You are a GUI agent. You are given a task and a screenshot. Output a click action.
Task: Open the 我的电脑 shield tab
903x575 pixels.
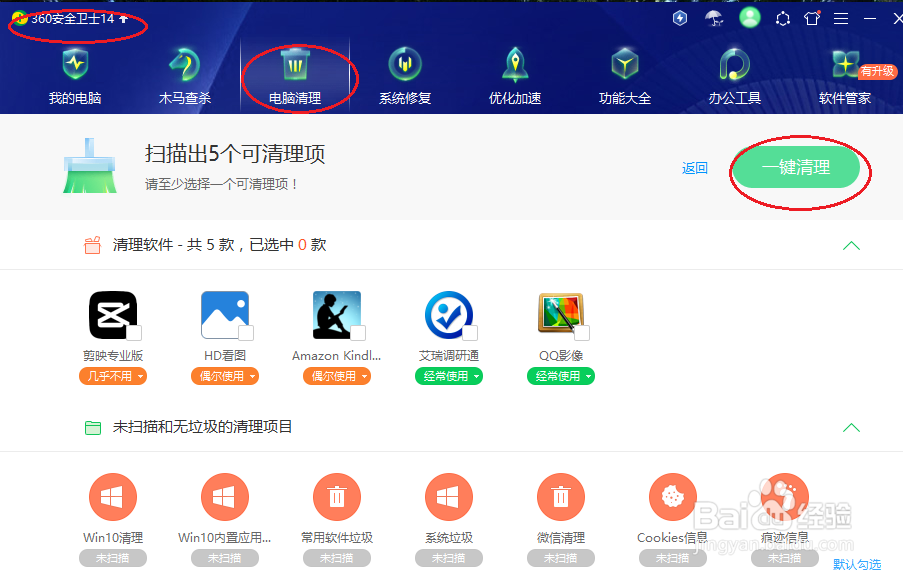(75, 77)
